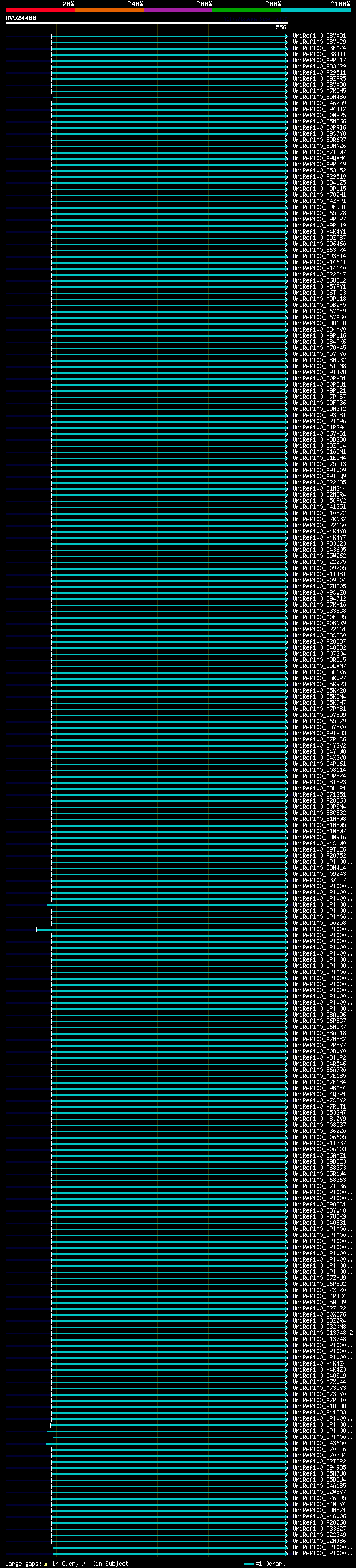Viewport: 356px width, 1568px height.
Task: Click the white query sequence bar
Action: (147, 23)
